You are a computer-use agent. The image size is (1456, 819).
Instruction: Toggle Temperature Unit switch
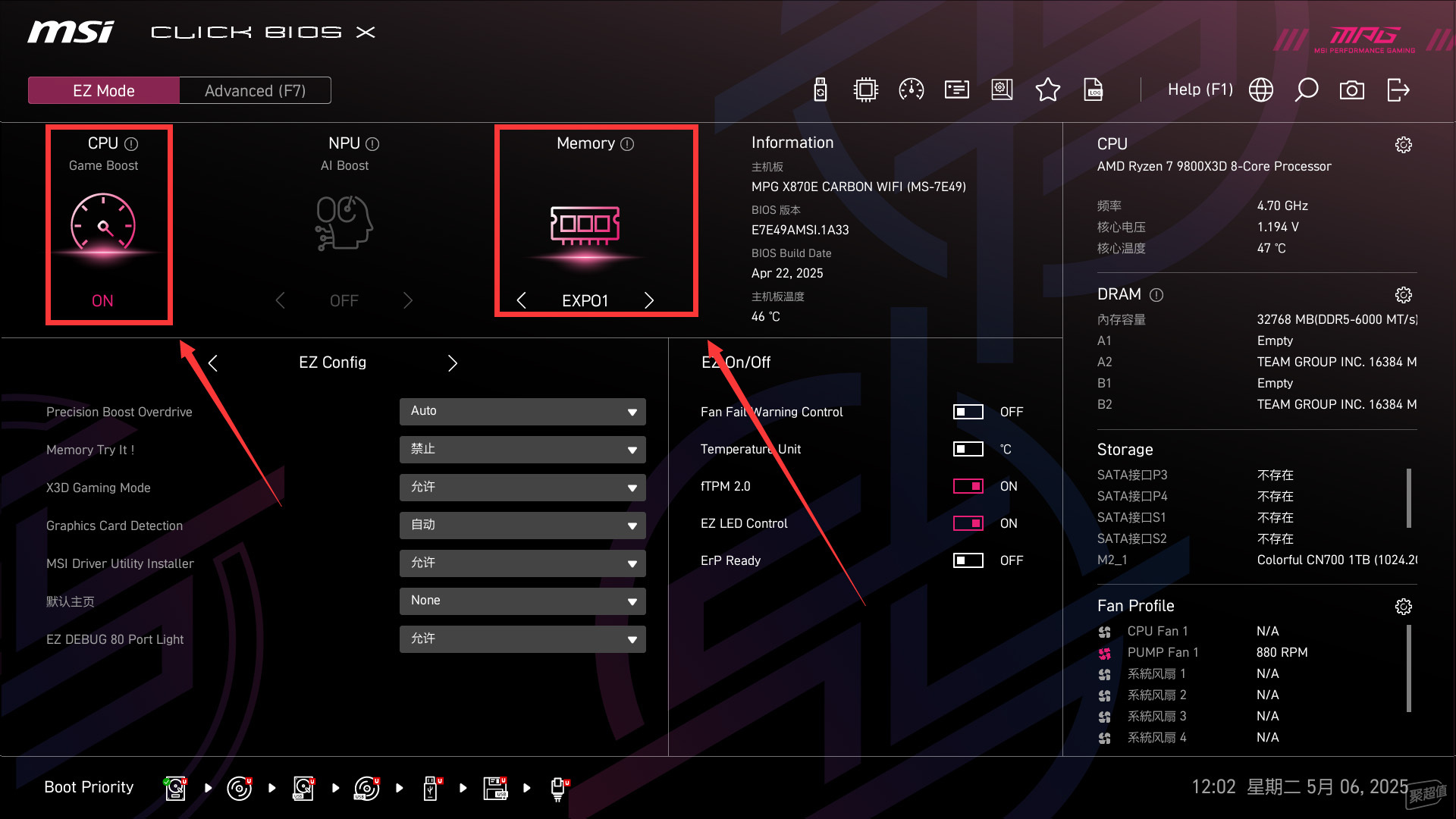point(968,449)
